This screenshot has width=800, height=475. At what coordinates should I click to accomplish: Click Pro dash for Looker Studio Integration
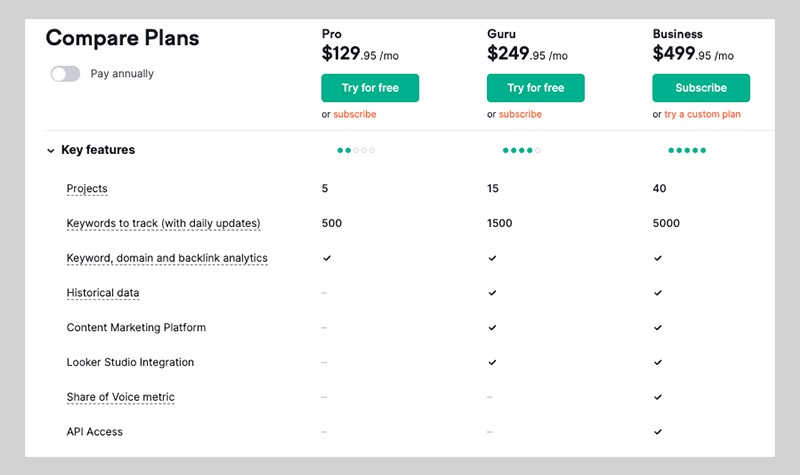(324, 362)
